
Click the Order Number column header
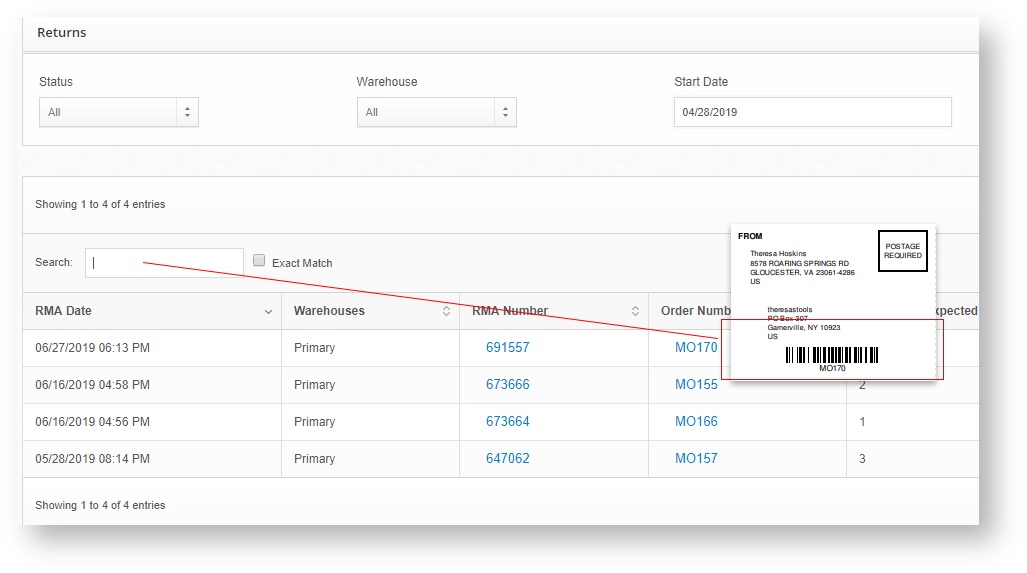pyautogui.click(x=696, y=311)
